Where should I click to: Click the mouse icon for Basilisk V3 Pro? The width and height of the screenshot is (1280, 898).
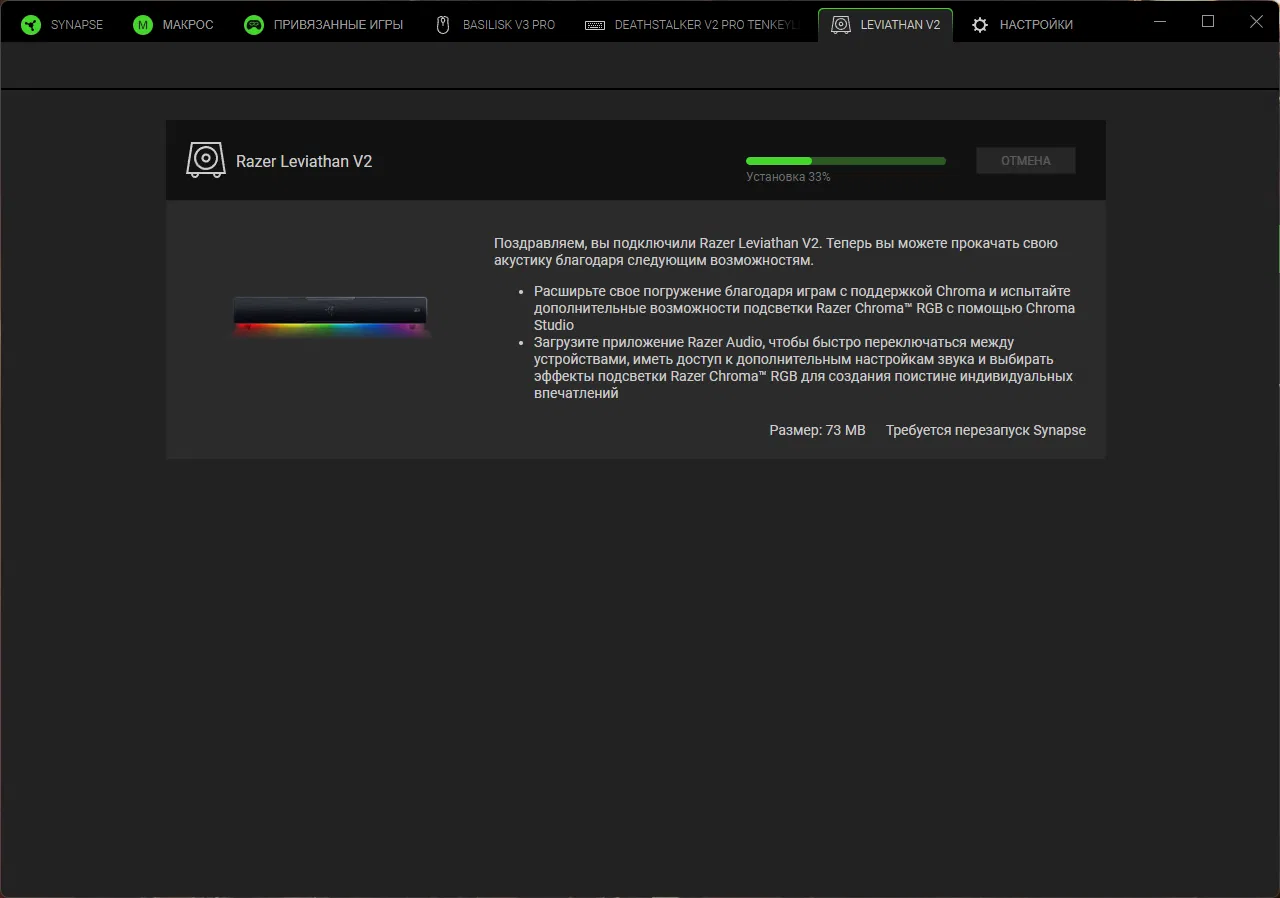pos(443,25)
